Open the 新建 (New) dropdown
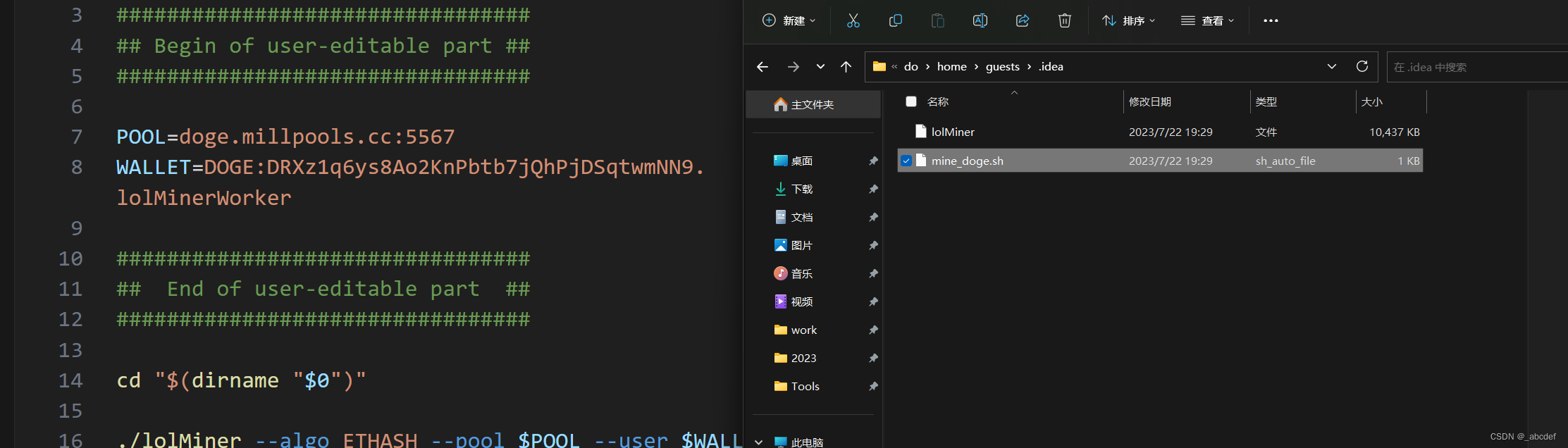Viewport: 1568px width, 448px height. coord(789,20)
